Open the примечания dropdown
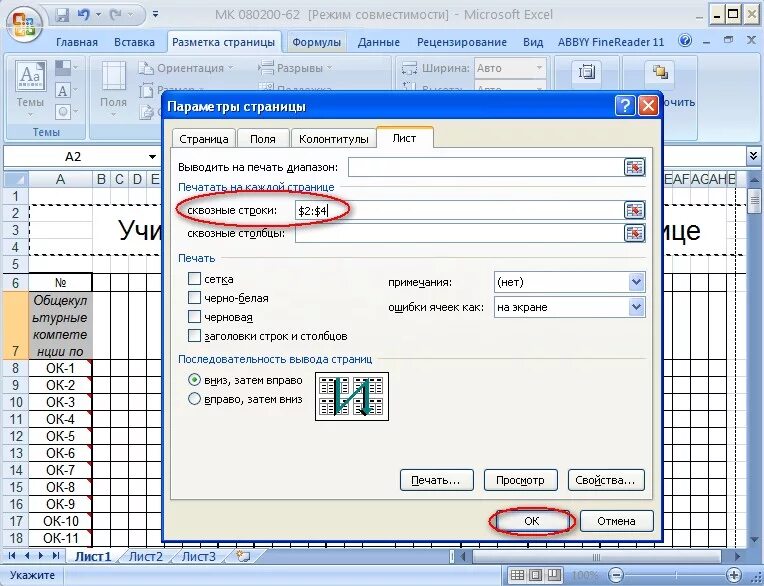Screen dimensions: 764x586 (636, 282)
